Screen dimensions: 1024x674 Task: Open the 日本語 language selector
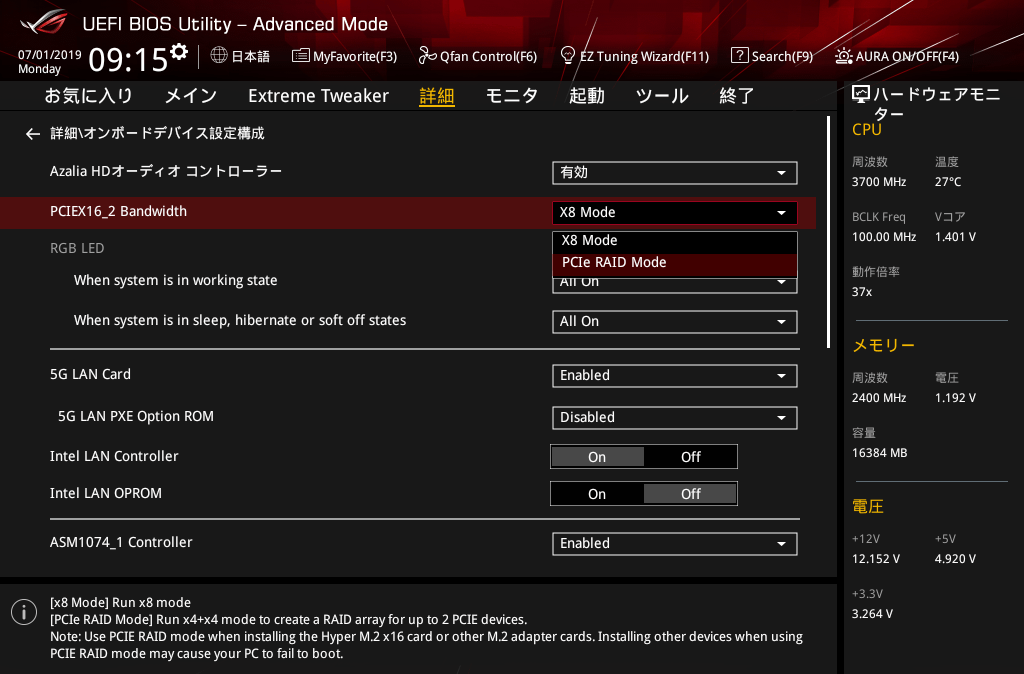(x=240, y=56)
